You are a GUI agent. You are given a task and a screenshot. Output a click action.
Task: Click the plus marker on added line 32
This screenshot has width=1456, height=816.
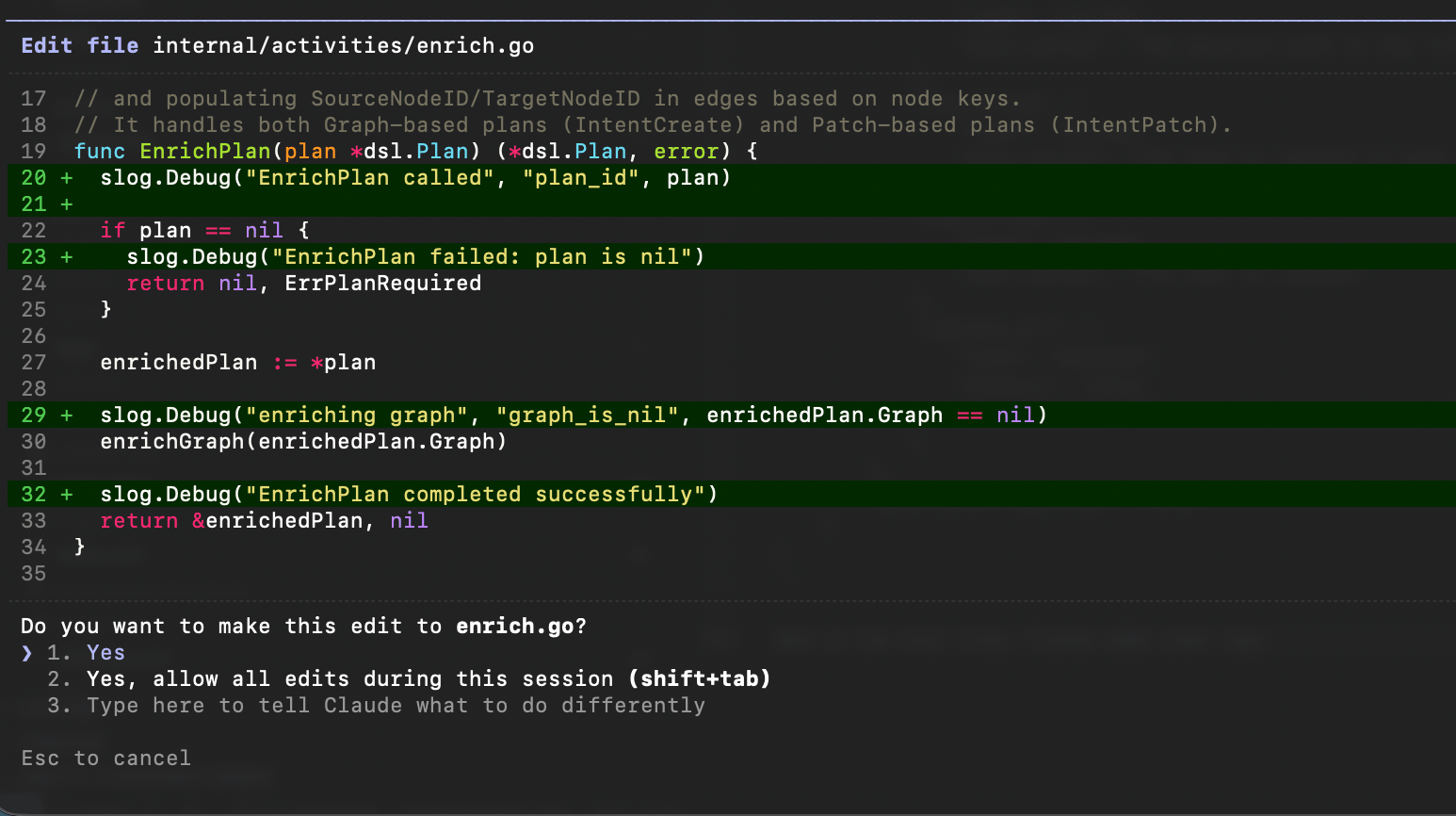pos(67,494)
